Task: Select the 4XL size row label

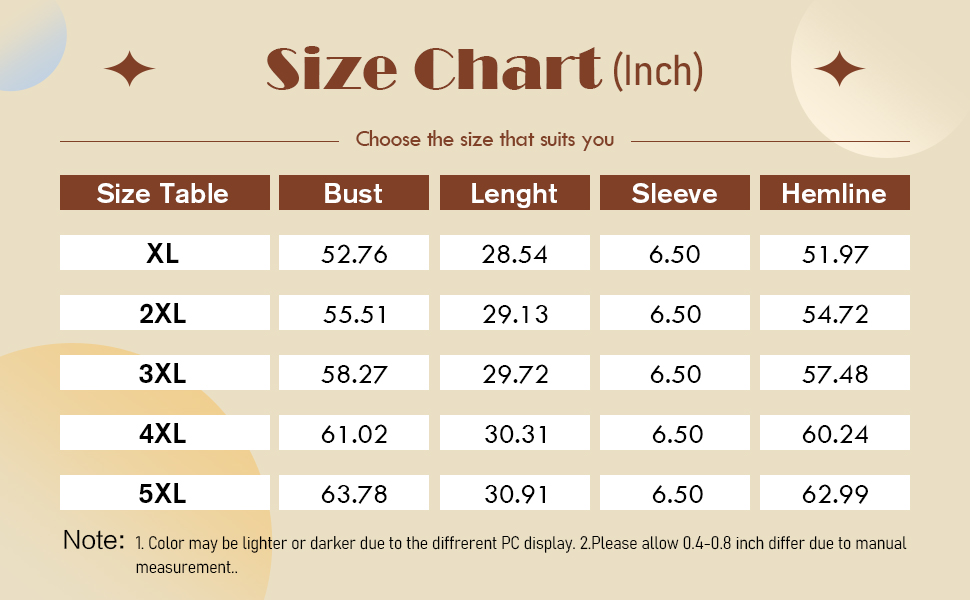Action: click(x=164, y=433)
